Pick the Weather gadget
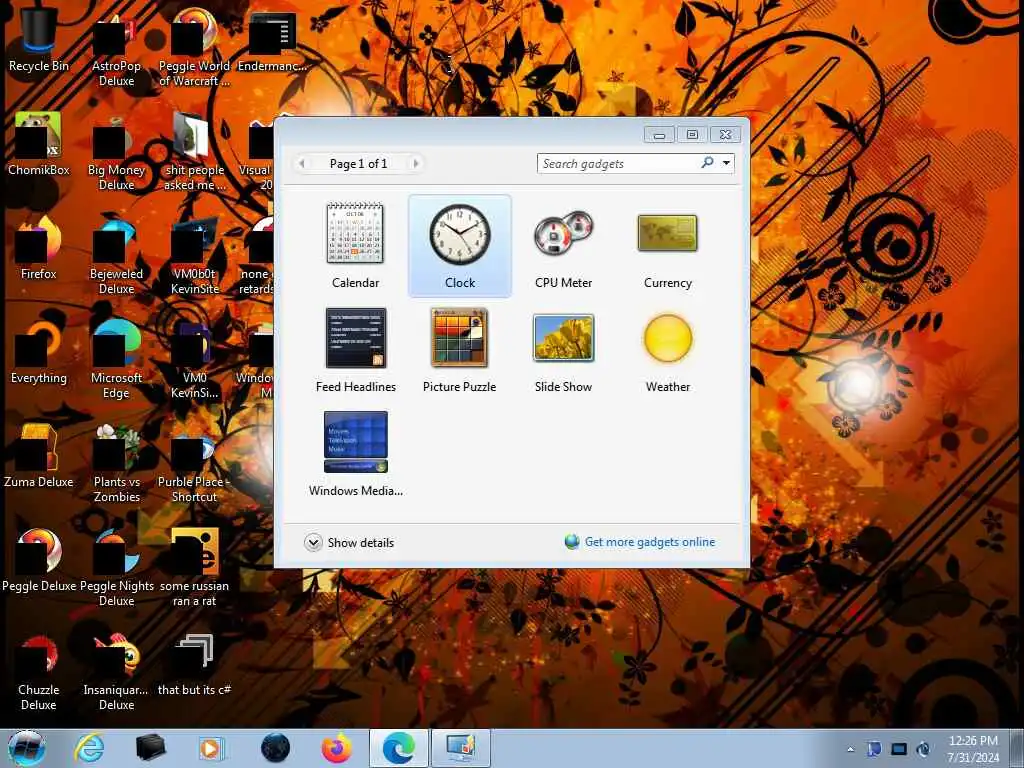The width and height of the screenshot is (1024, 768). 667,350
